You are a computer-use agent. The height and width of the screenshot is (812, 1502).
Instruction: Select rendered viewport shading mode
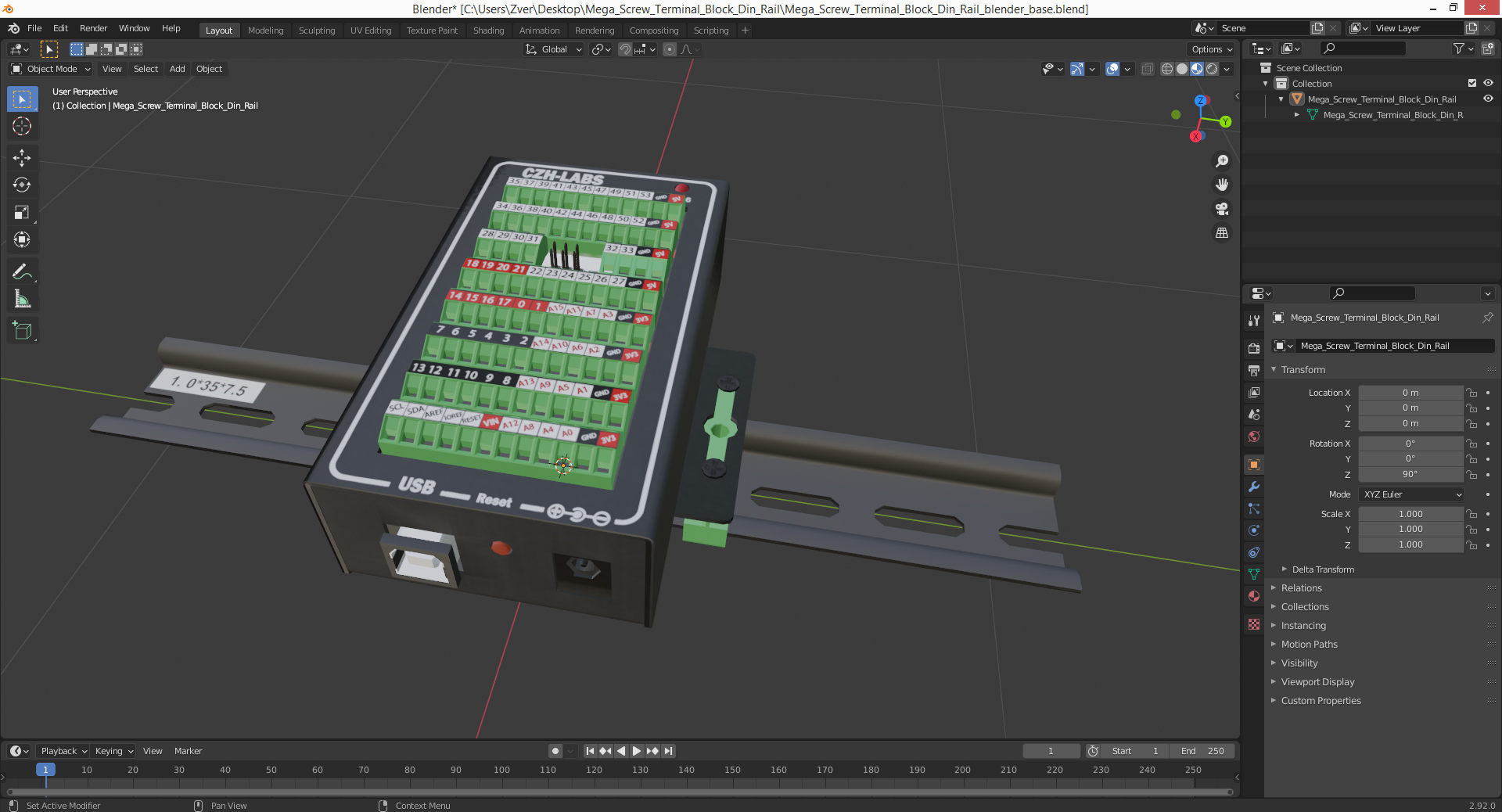(1212, 69)
